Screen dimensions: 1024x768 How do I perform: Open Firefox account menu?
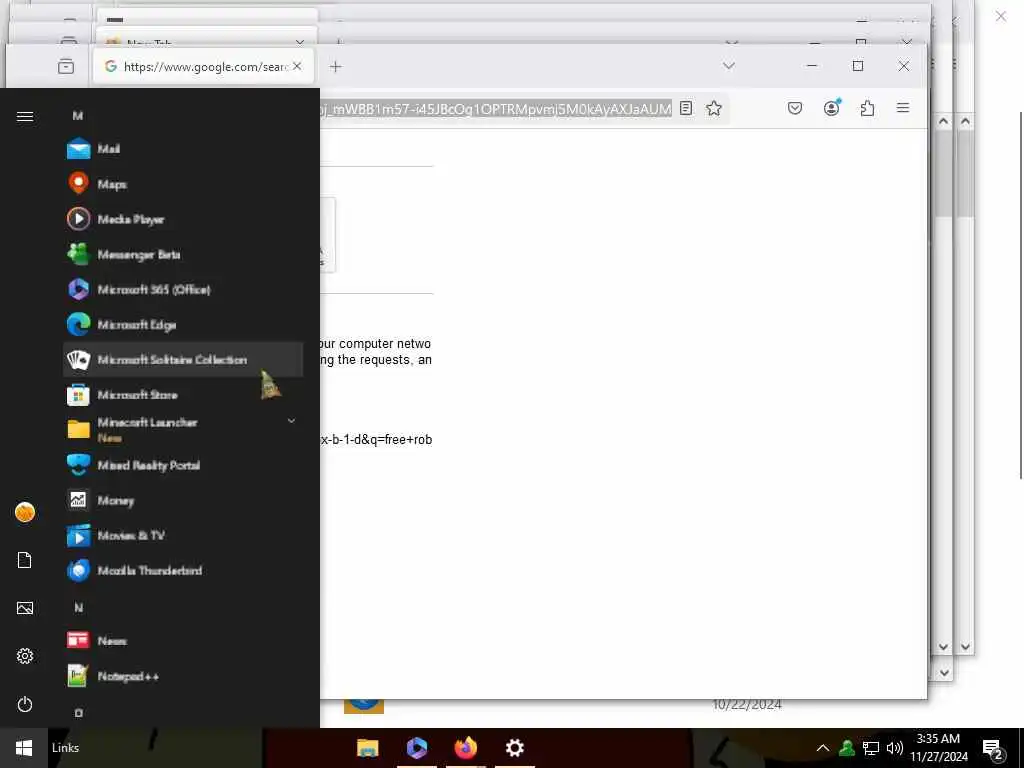(831, 108)
